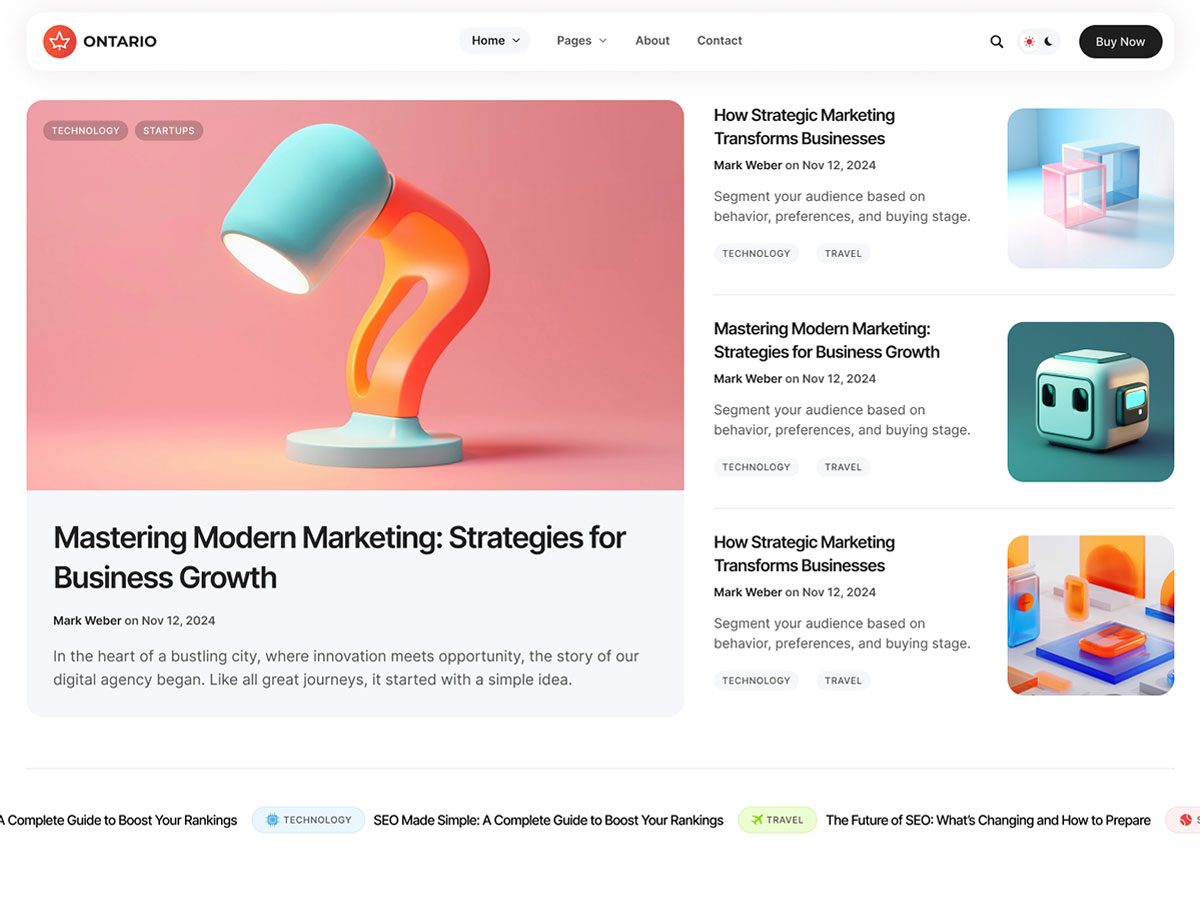Select the Startups tag on featured image
The image size is (1200, 900).
pos(169,131)
